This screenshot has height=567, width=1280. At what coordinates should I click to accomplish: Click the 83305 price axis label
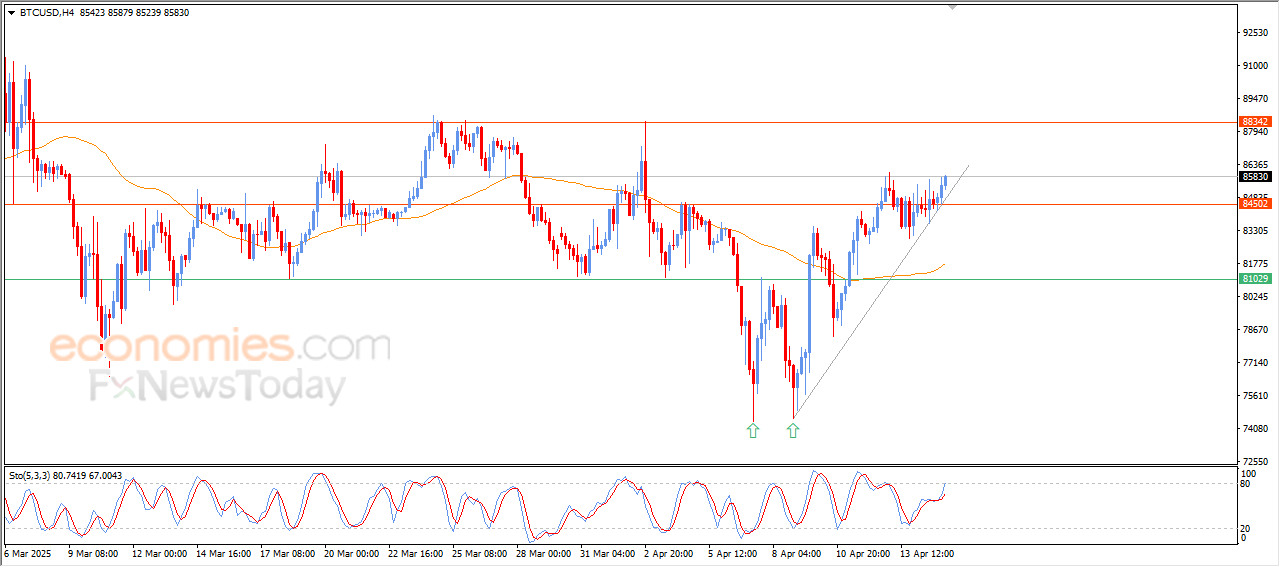click(1255, 231)
